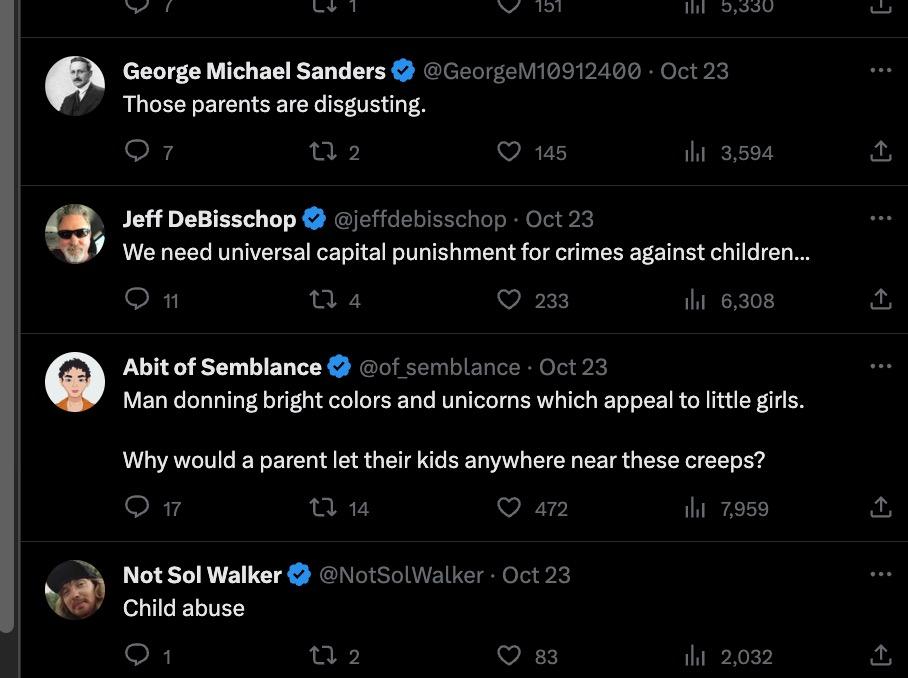Reply to Not Sol Walker's tweet

pos(137,656)
